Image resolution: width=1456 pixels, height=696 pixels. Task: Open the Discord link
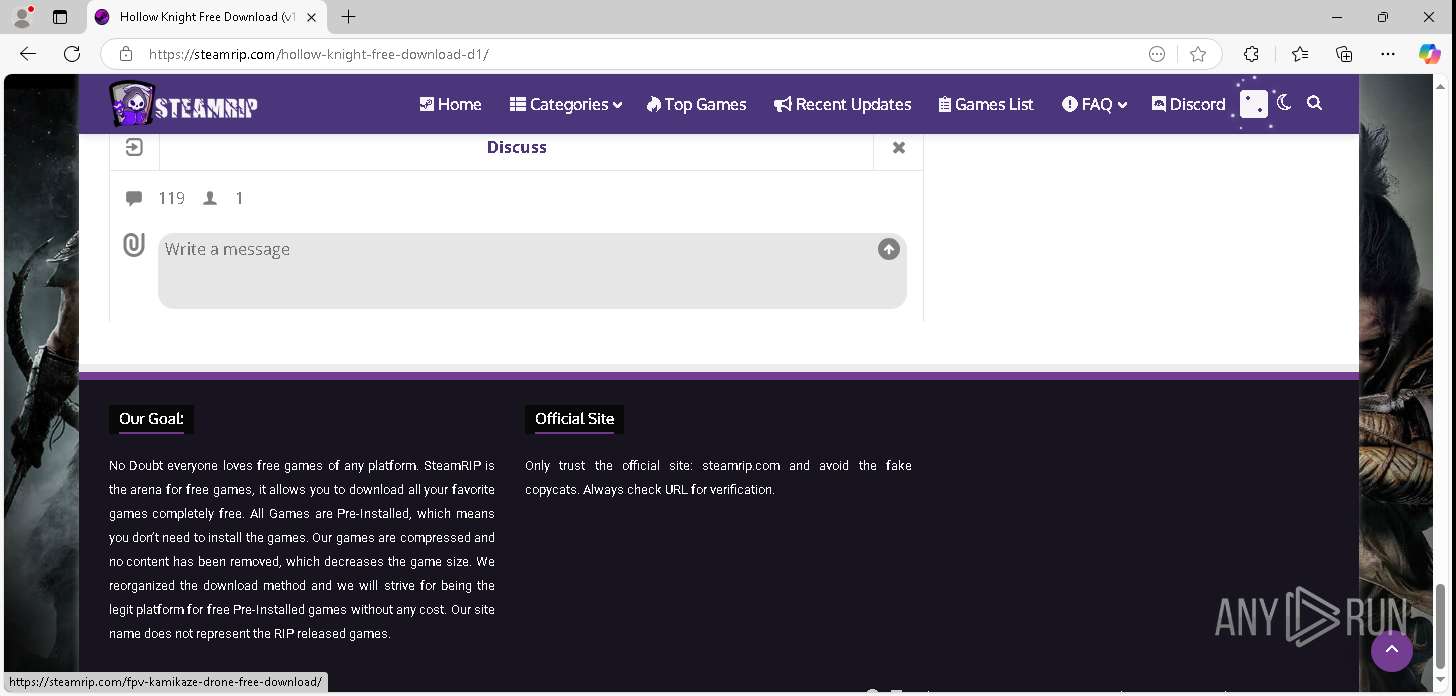click(x=1188, y=104)
